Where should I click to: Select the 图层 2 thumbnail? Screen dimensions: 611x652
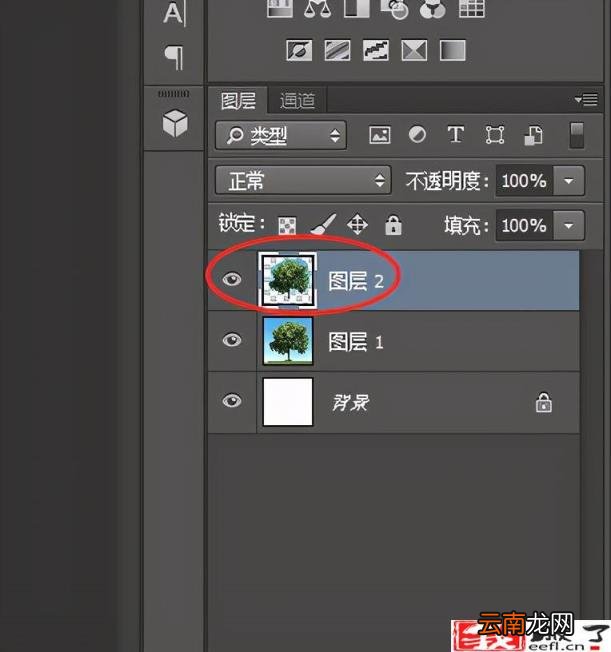coord(287,280)
